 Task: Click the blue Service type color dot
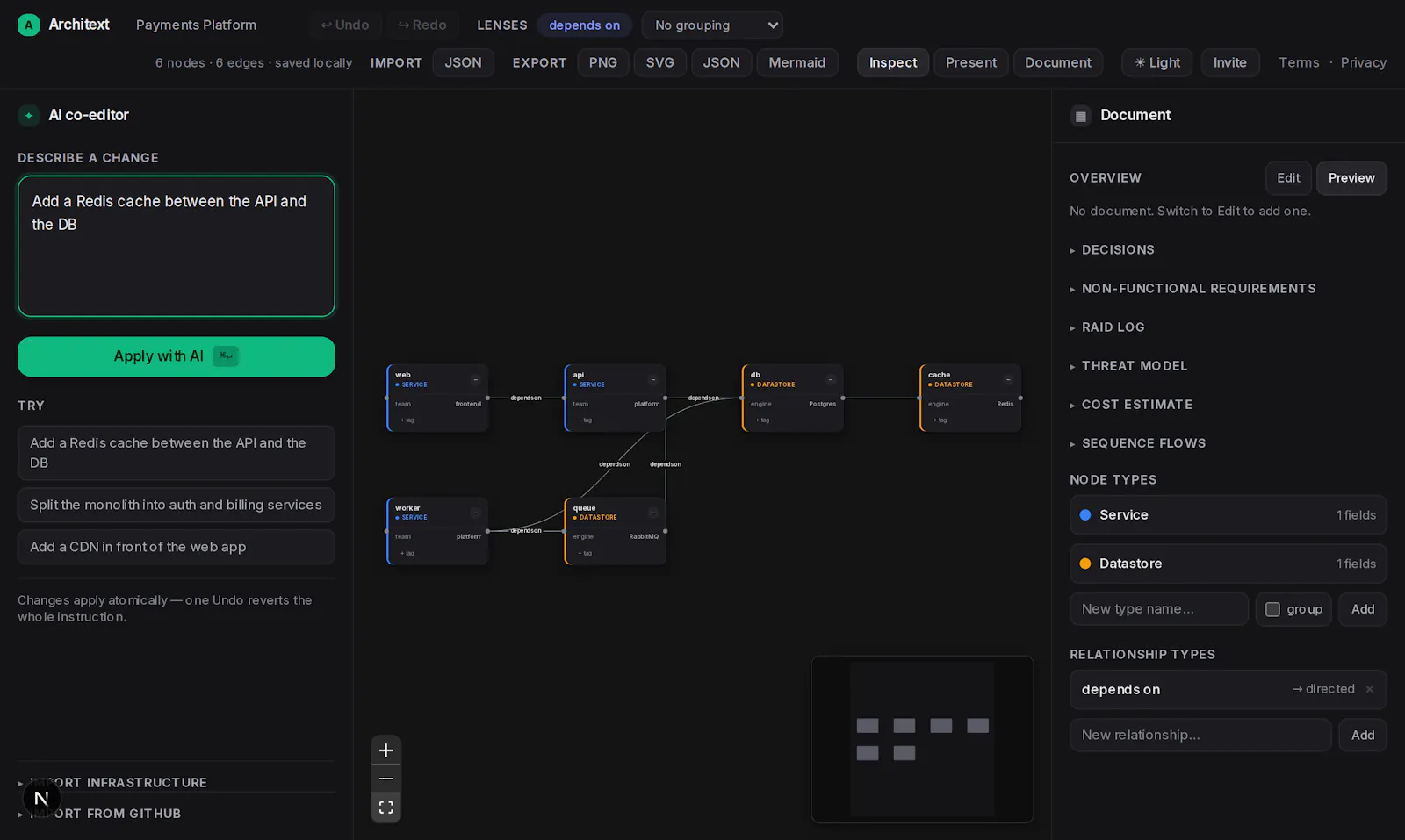[1085, 515]
